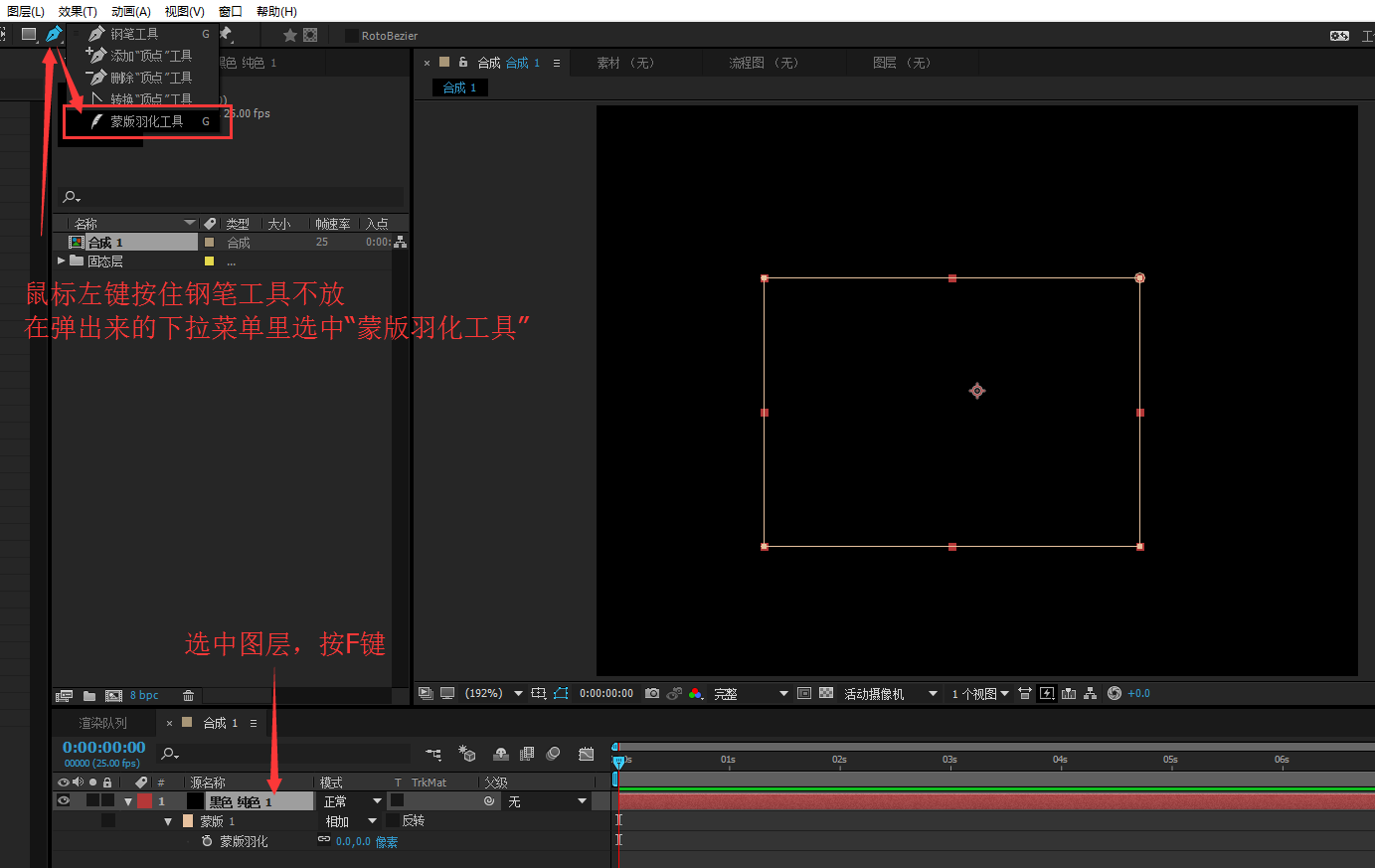
Task: Open the Graph Editor icon in timeline
Action: click(x=587, y=754)
